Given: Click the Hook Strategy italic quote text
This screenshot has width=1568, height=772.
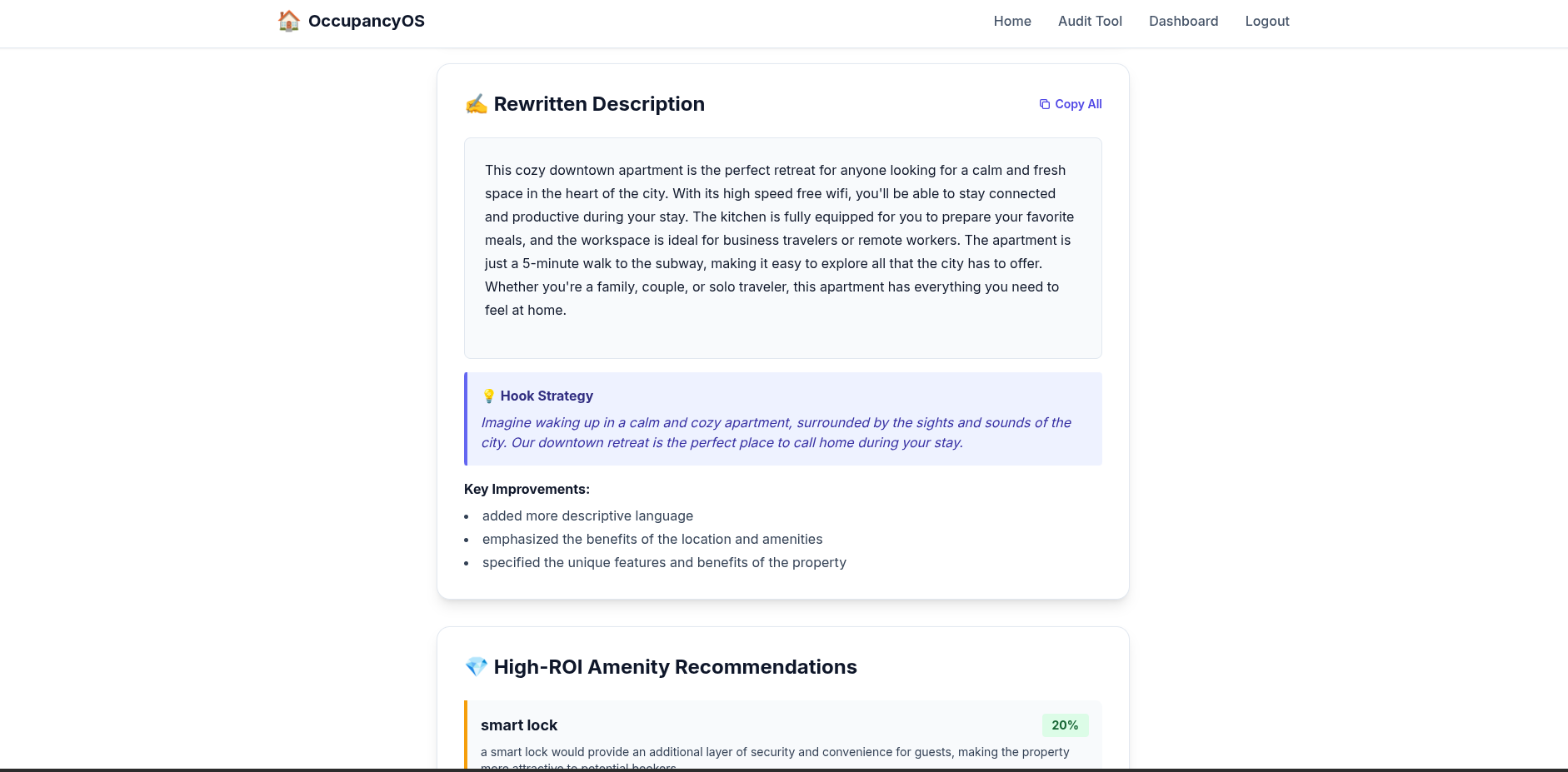Looking at the screenshot, I should click(776, 432).
